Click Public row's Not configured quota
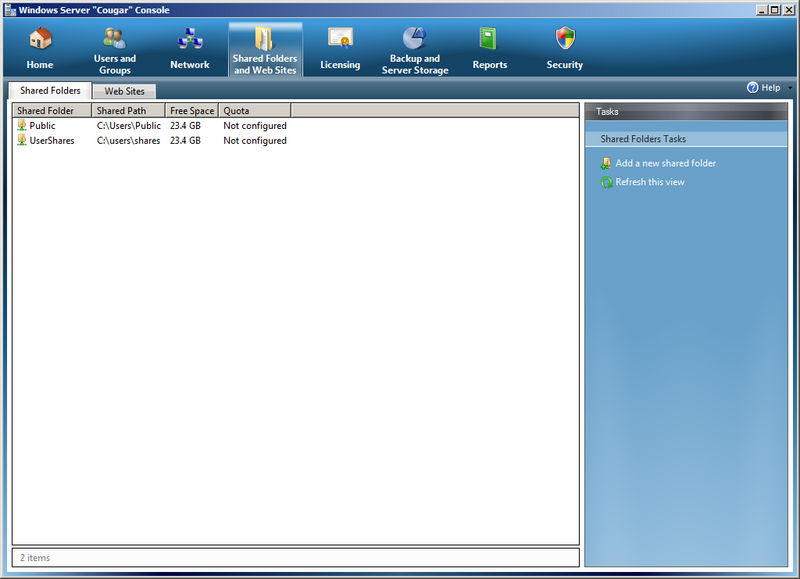The height and width of the screenshot is (579, 800). (x=255, y=125)
